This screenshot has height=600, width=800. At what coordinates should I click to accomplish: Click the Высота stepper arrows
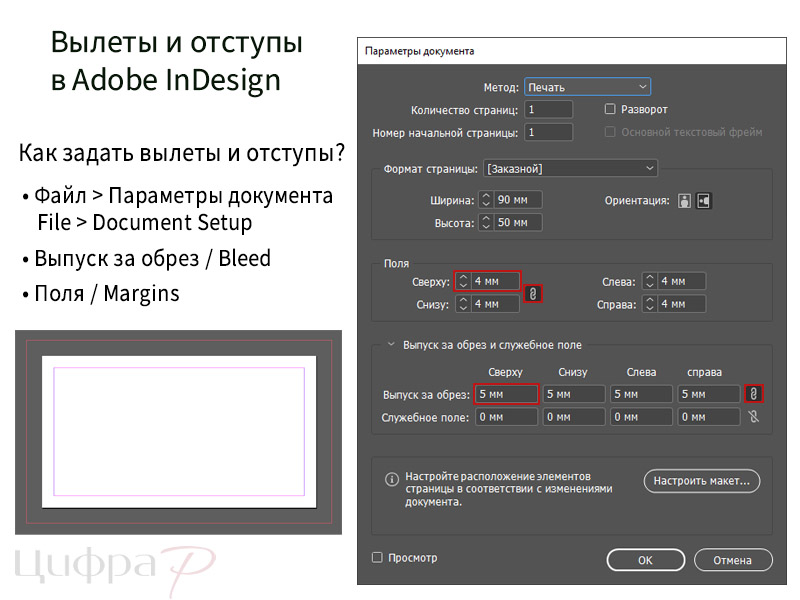coord(486,222)
